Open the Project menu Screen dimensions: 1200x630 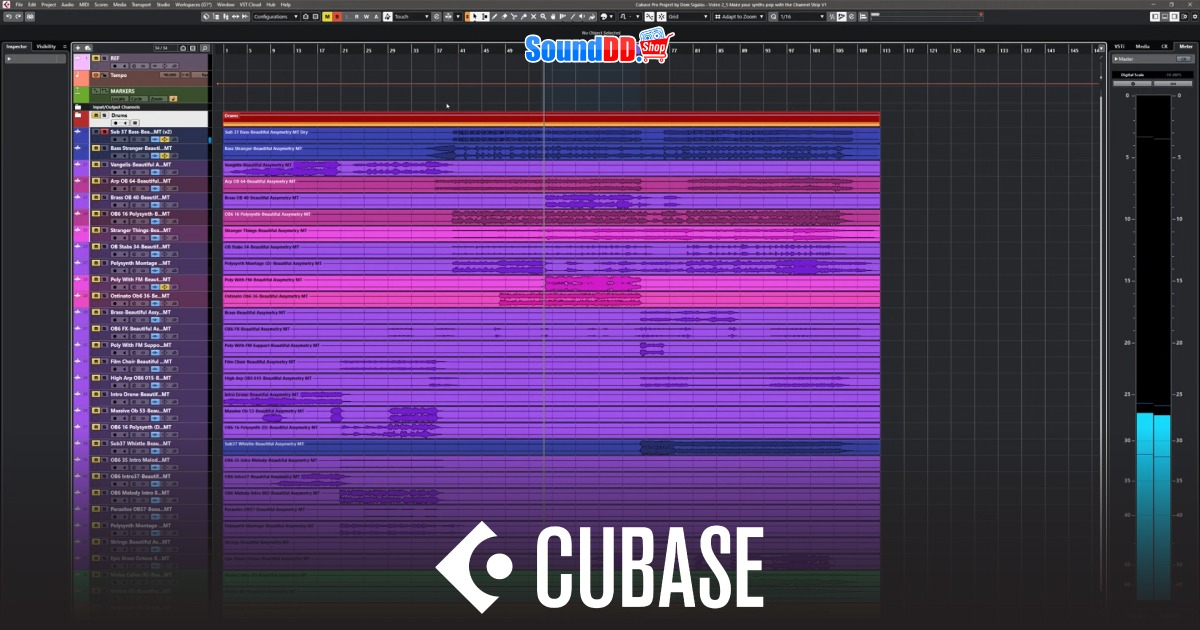click(47, 4)
